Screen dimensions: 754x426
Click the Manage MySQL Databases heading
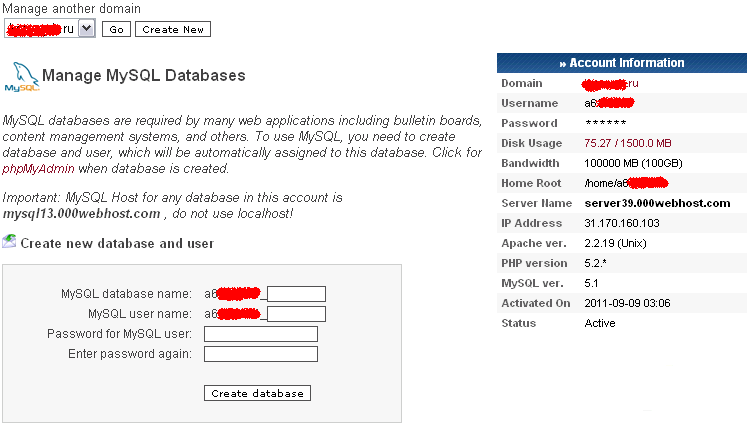click(144, 75)
